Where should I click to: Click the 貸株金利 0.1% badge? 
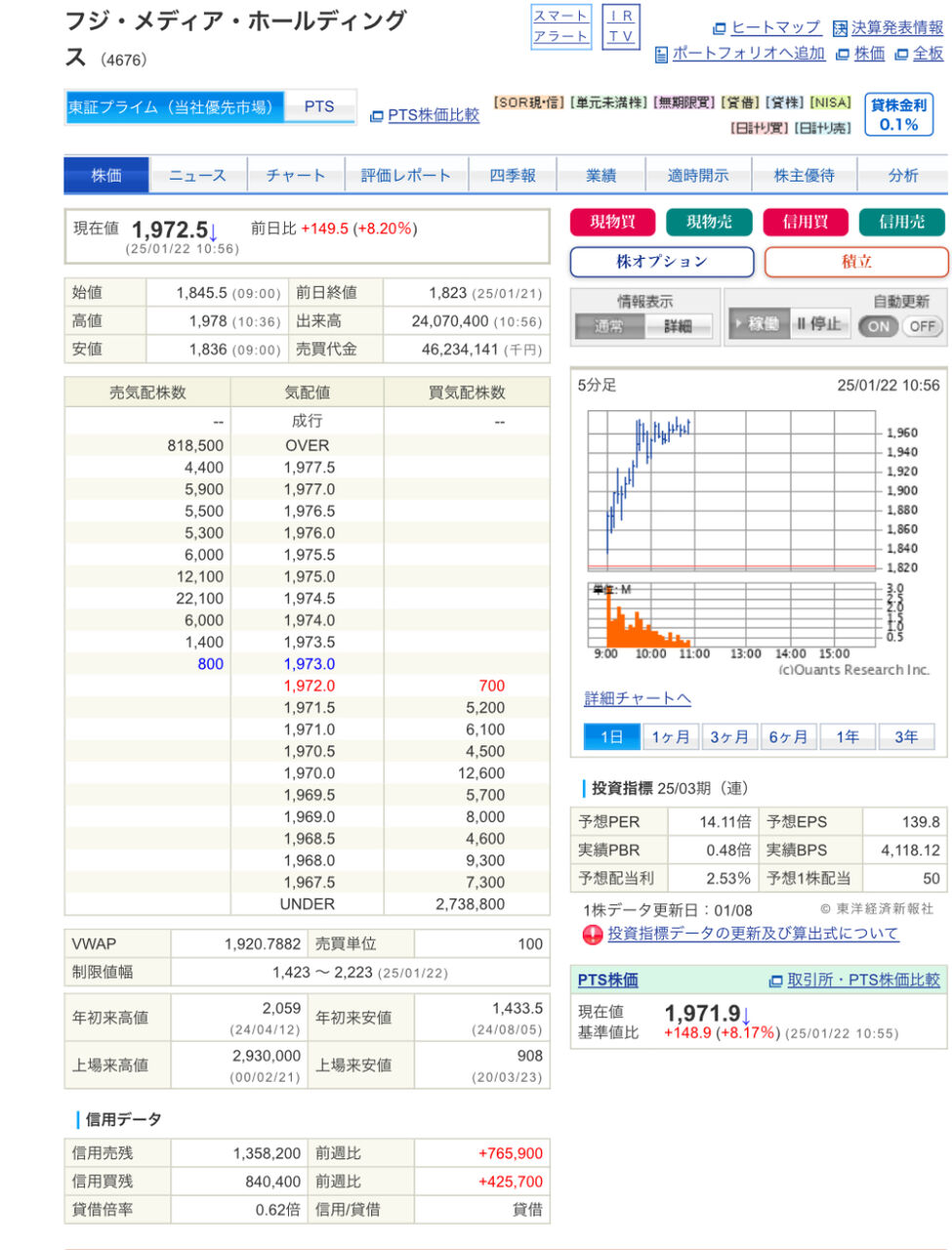click(898, 114)
